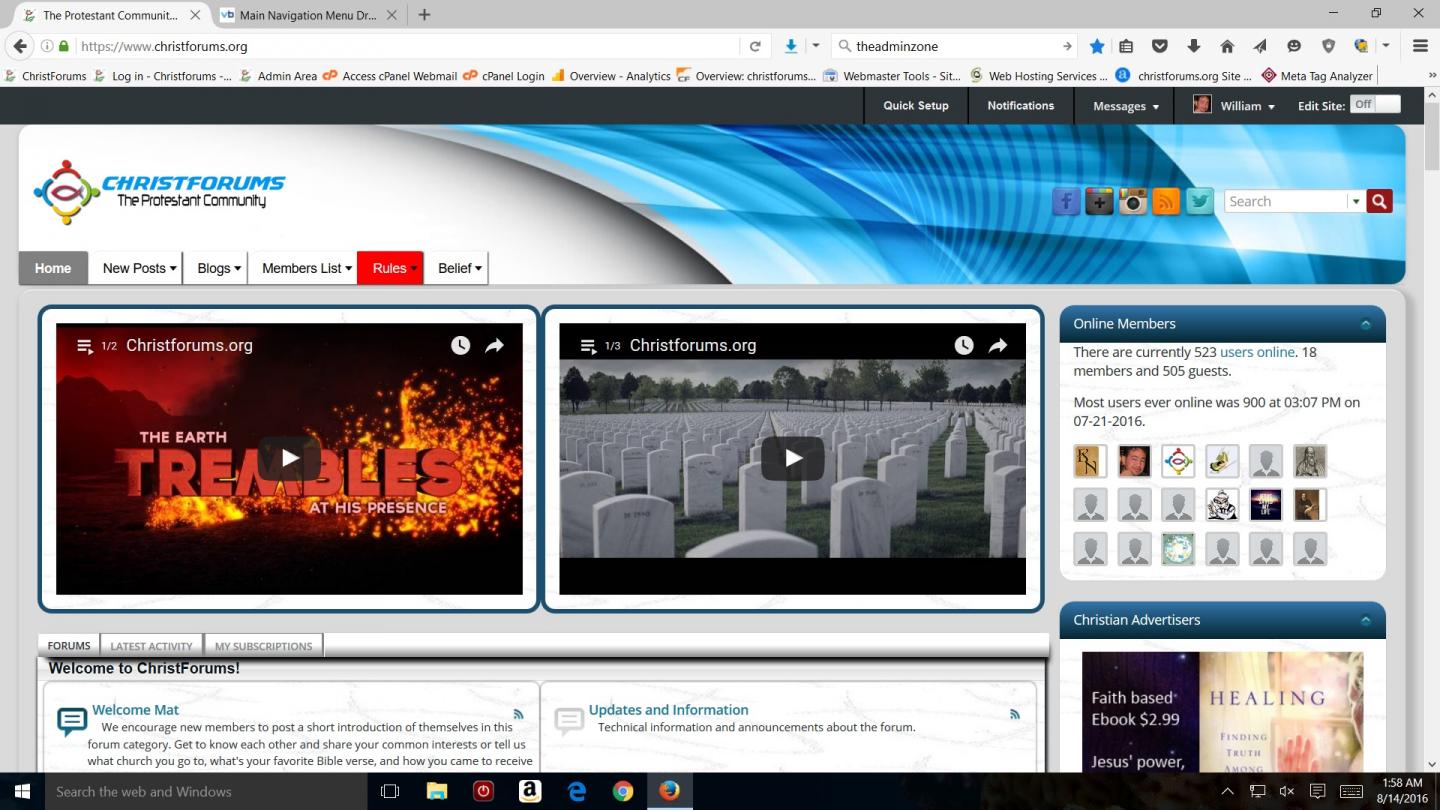Switch to the Forums tab
The height and width of the screenshot is (810, 1440).
click(69, 646)
